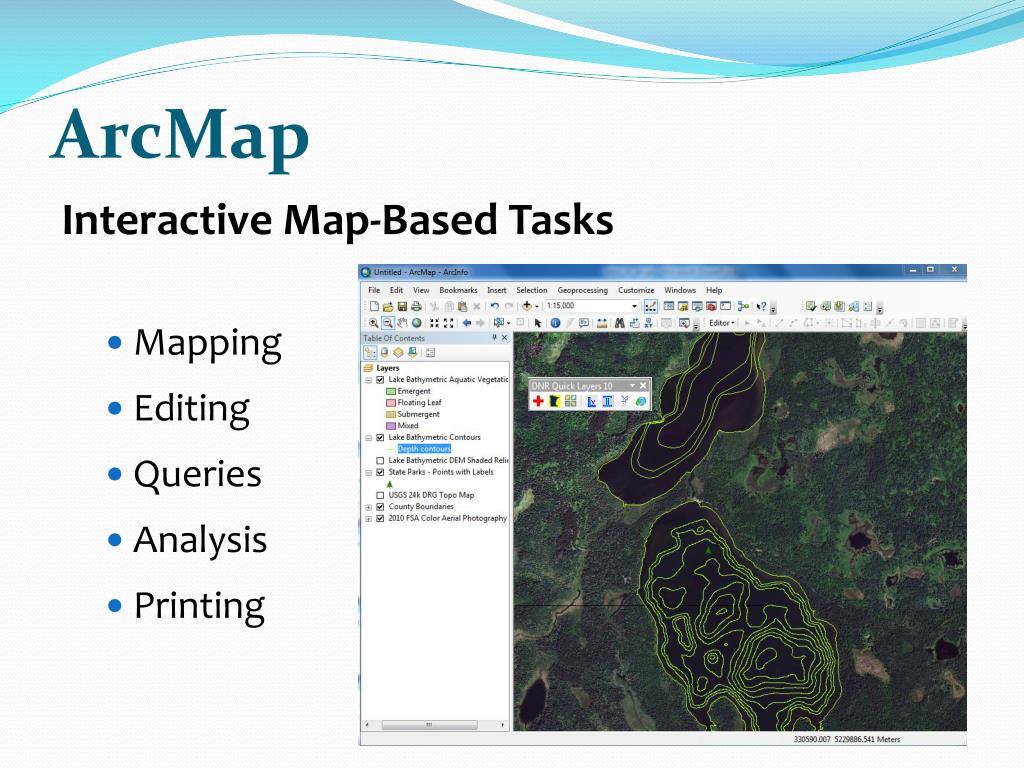Image resolution: width=1024 pixels, height=768 pixels.
Task: Go back to previous extent
Action: pyautogui.click(x=467, y=323)
